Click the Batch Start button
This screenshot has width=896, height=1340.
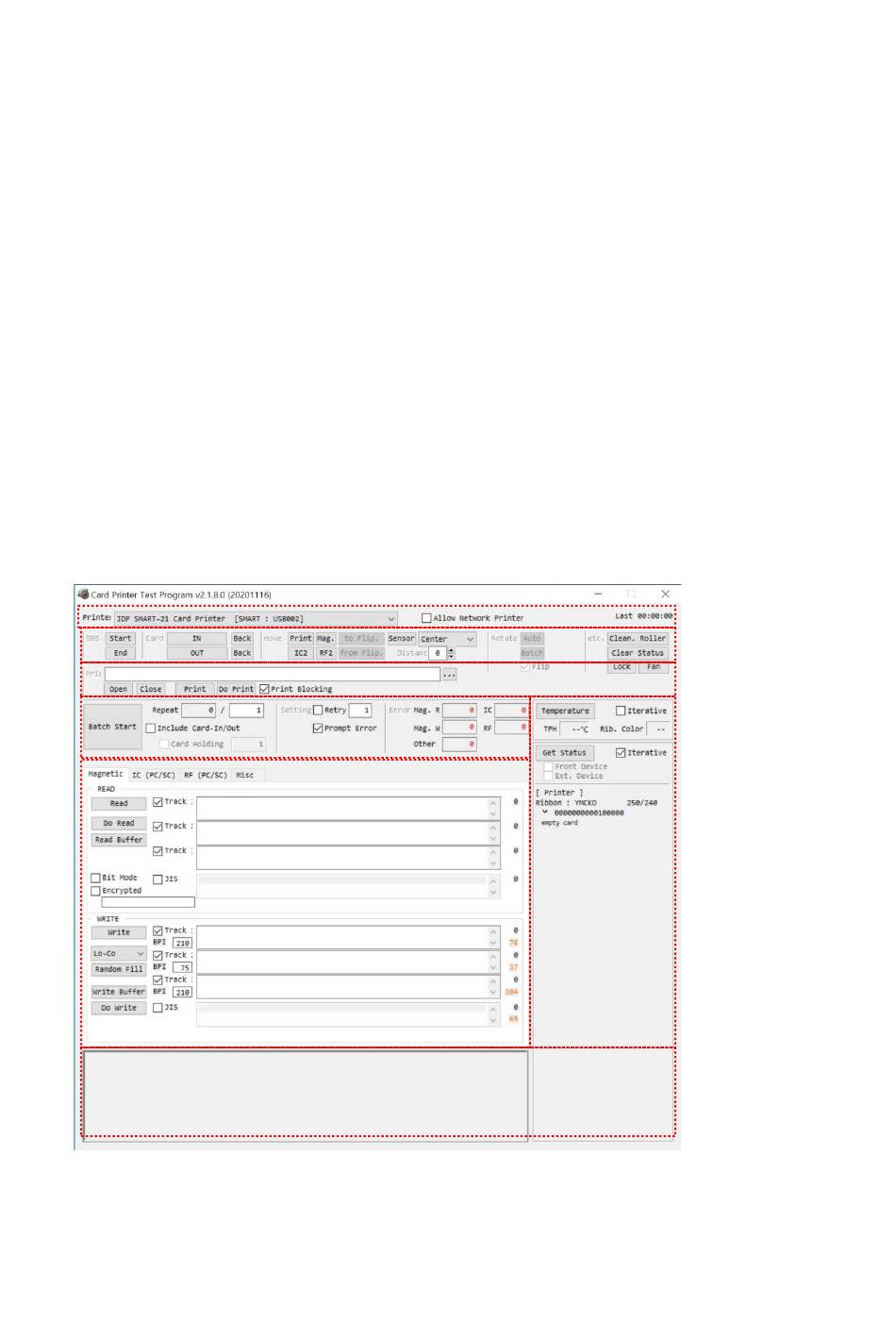coord(112,727)
